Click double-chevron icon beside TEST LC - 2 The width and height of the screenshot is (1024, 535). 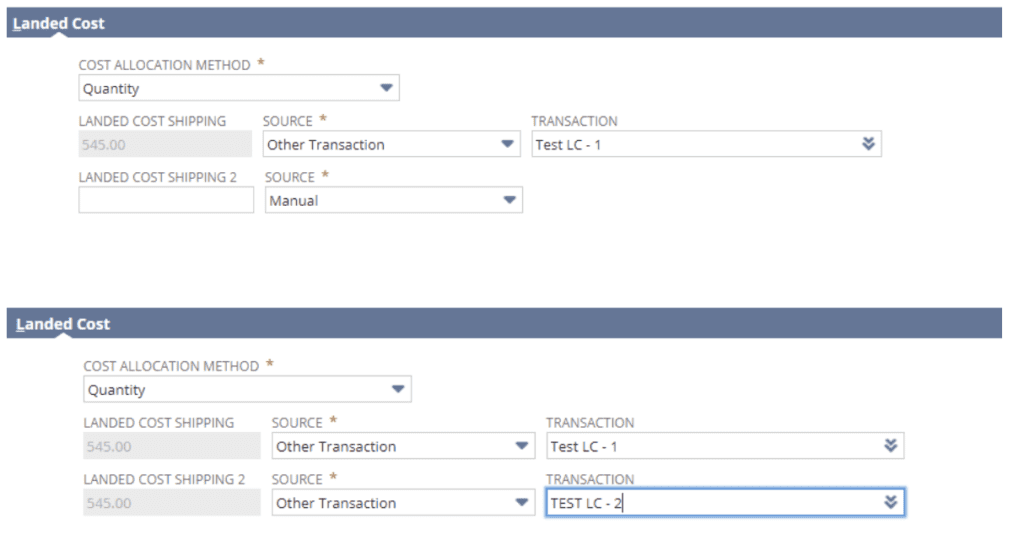coord(890,502)
